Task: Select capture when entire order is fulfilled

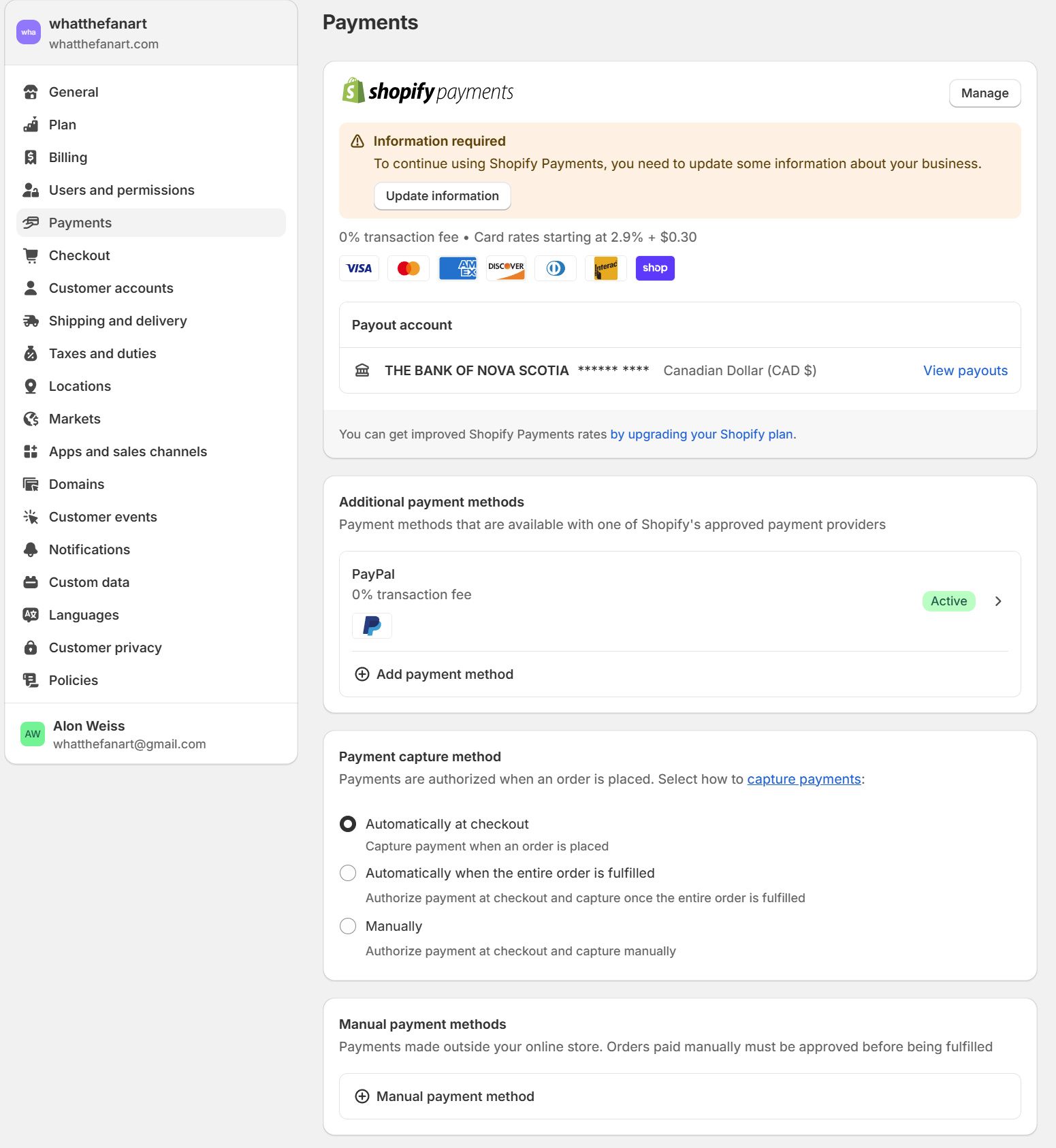Action: [348, 873]
